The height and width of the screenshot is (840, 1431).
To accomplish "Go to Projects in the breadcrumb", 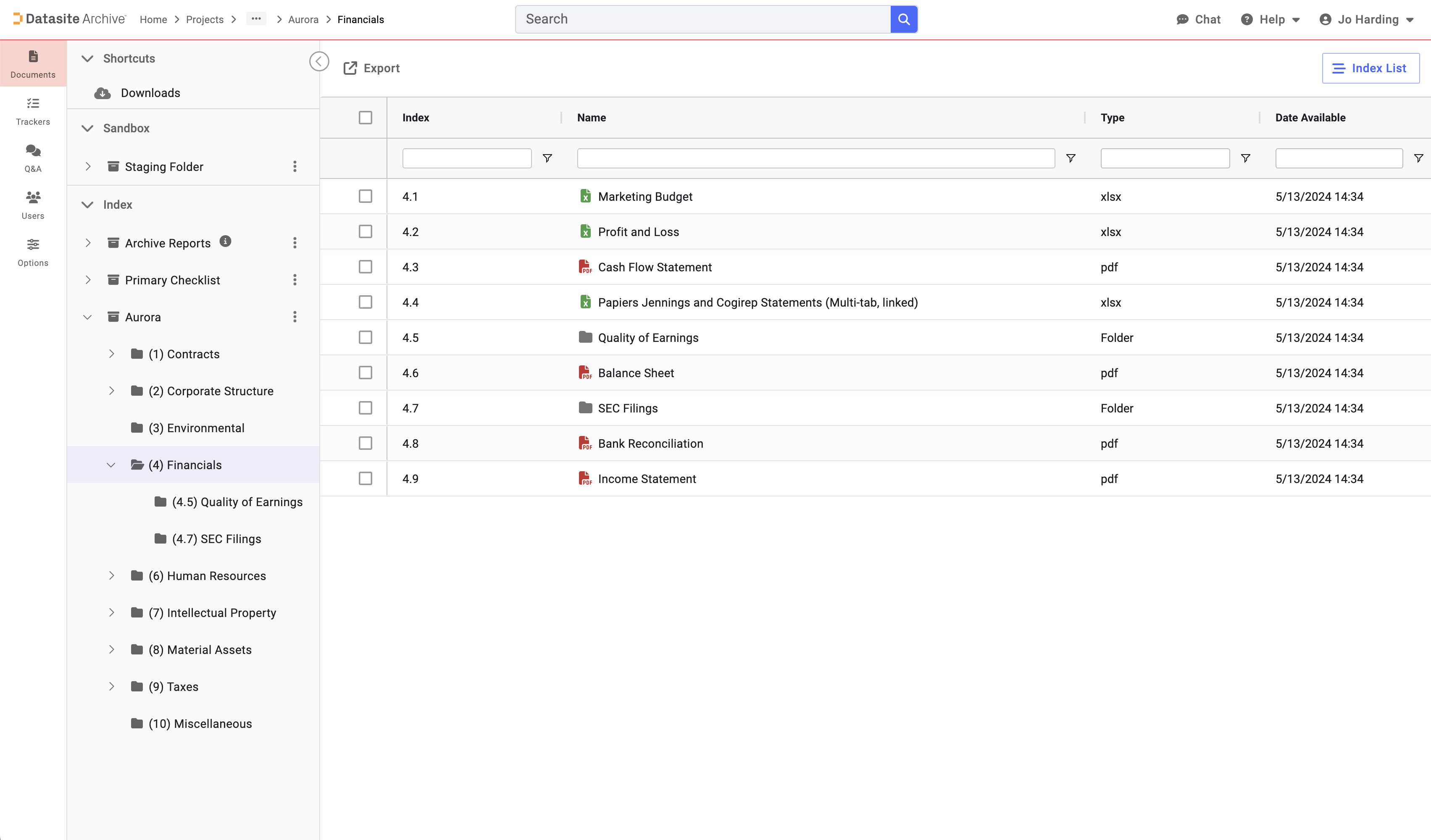I will [205, 19].
